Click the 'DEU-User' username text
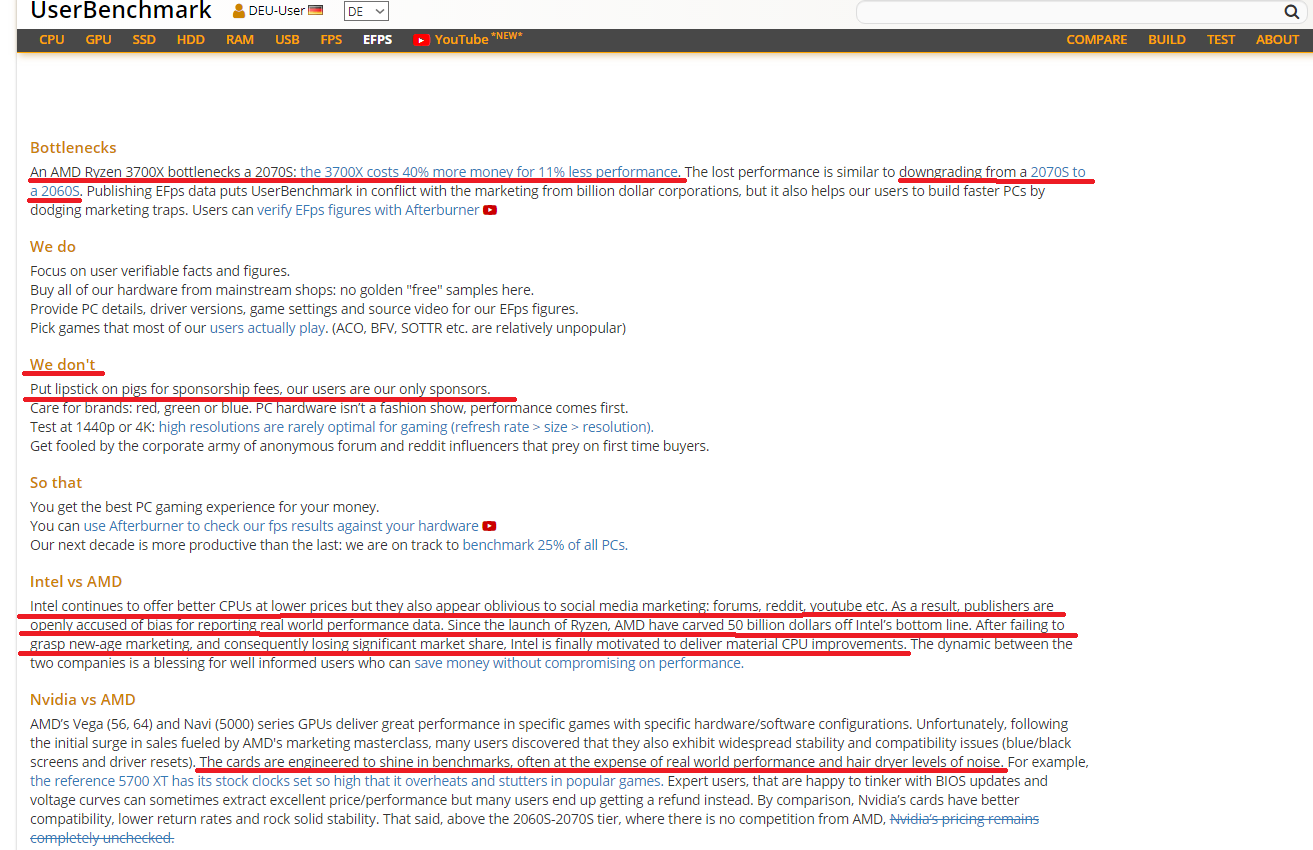The height and width of the screenshot is (850, 1313). tap(277, 11)
